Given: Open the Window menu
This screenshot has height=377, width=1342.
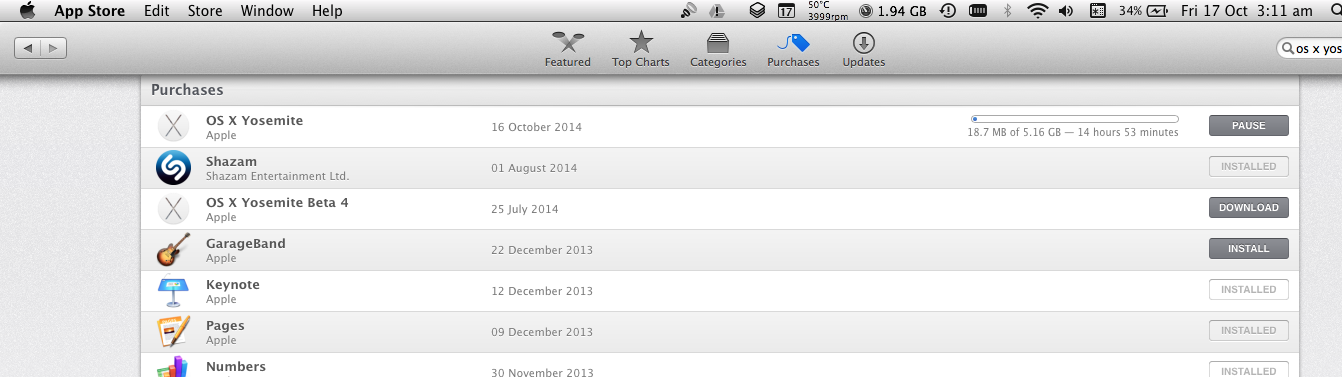Looking at the screenshot, I should 267,11.
